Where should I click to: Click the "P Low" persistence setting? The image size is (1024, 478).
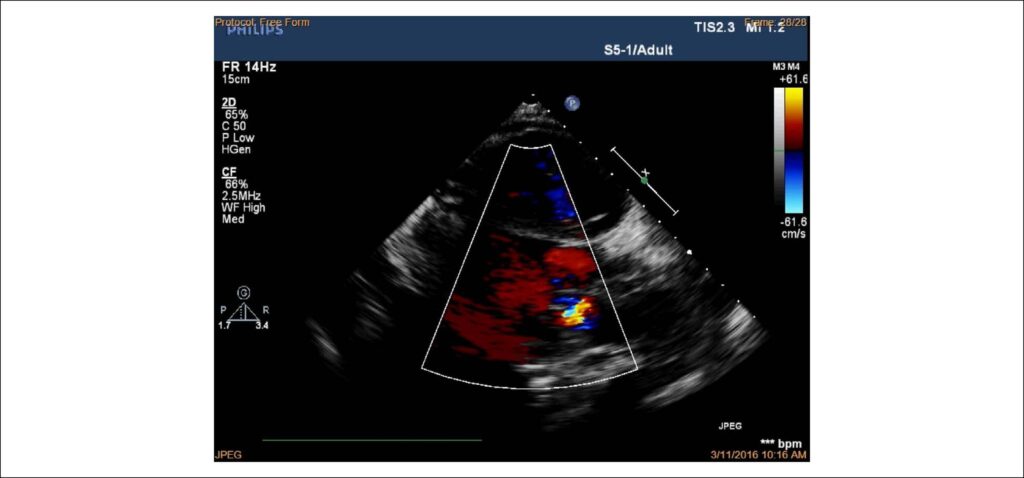pyautogui.click(x=238, y=138)
